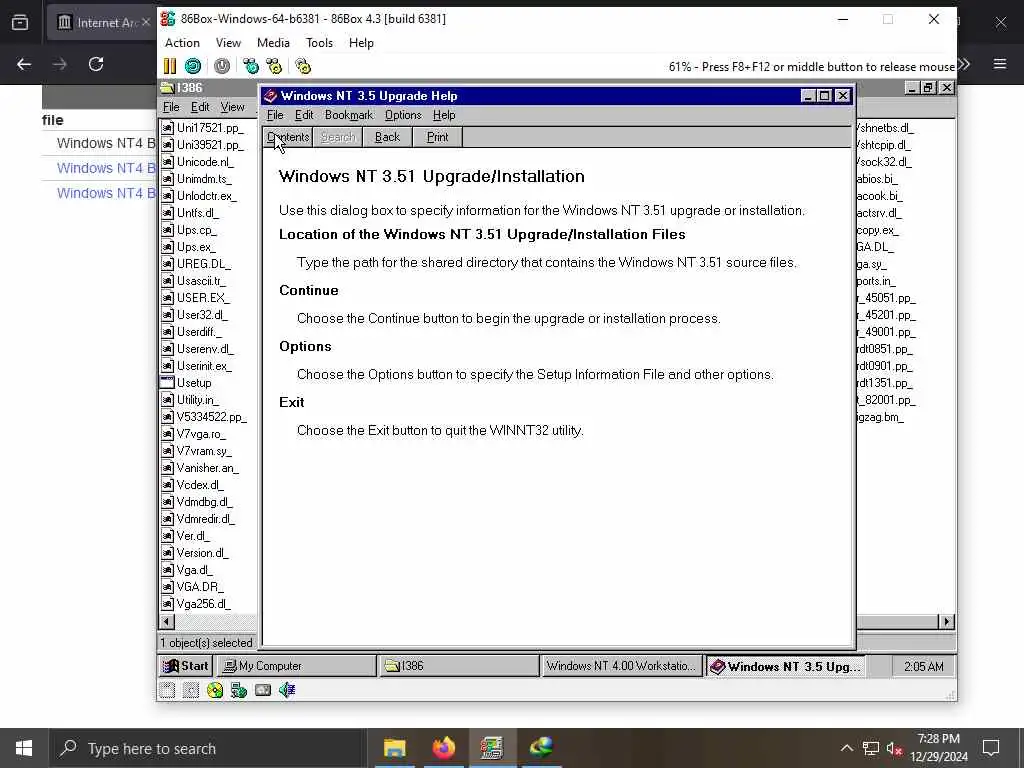This screenshot has width=1024, height=768.
Task: Click the teal Ctrl+Alt+Del toolbar icon
Action: [x=251, y=66]
